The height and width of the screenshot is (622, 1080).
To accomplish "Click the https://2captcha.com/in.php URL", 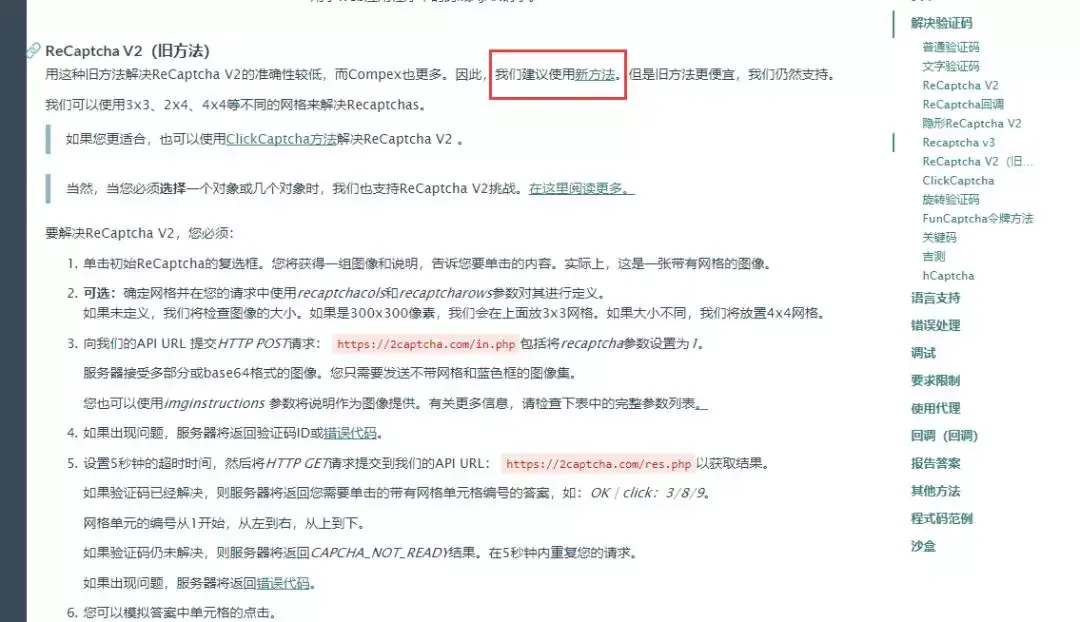I will [426, 344].
